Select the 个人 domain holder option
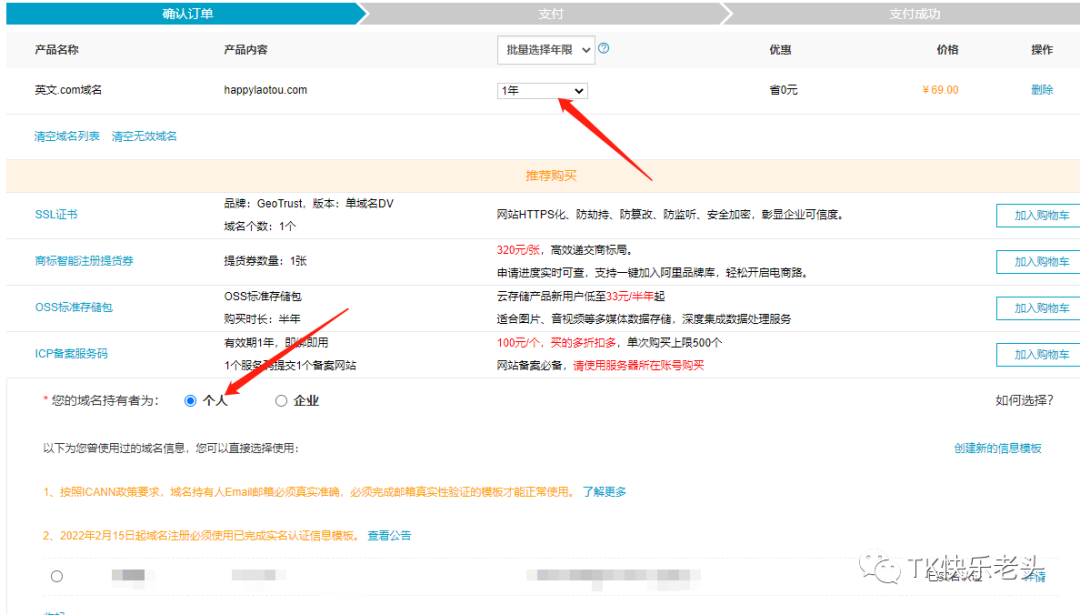 (x=190, y=400)
